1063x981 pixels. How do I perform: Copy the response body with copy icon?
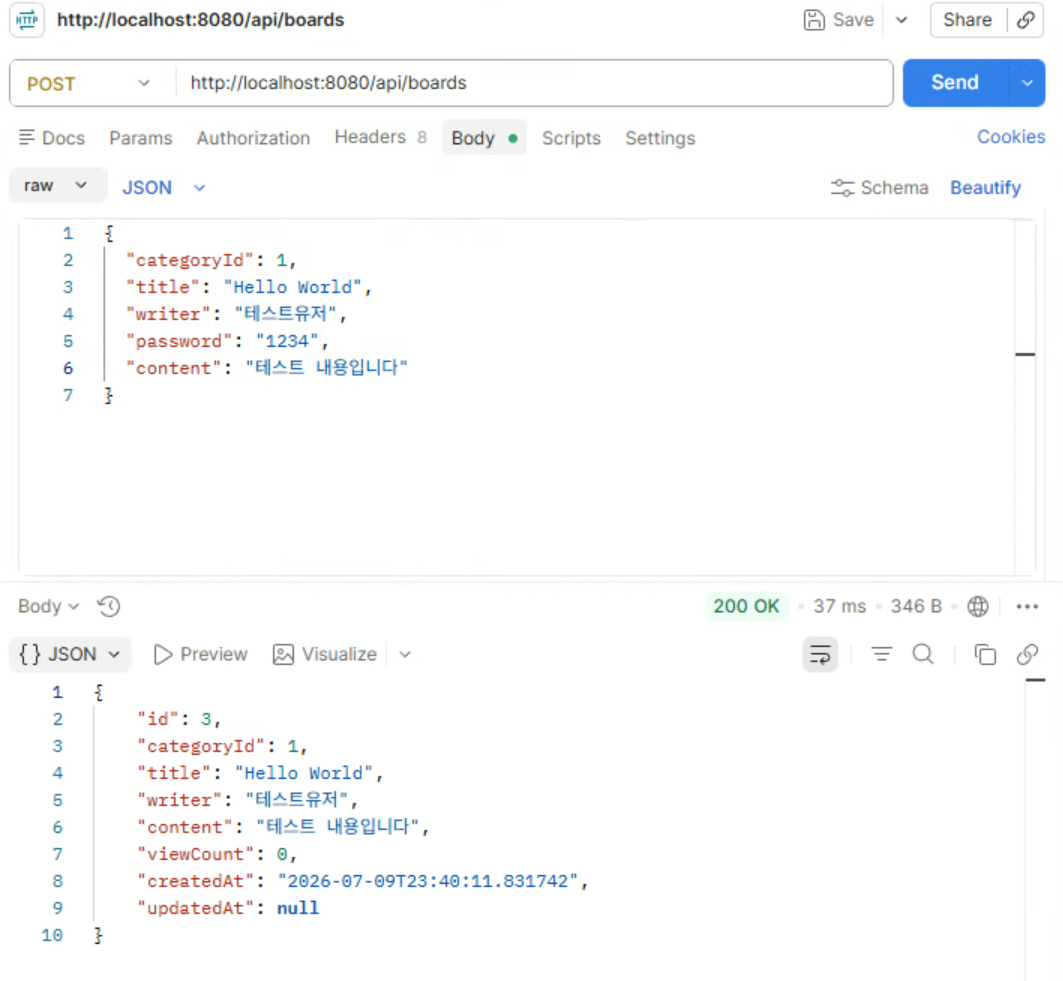pos(984,654)
